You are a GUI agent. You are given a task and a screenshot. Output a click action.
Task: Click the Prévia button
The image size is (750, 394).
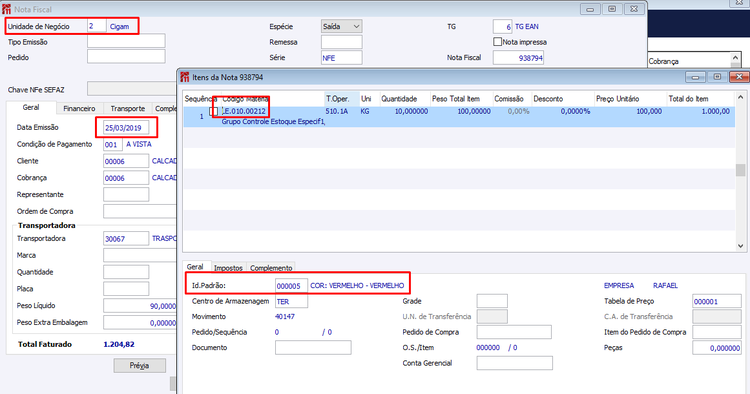(x=140, y=365)
